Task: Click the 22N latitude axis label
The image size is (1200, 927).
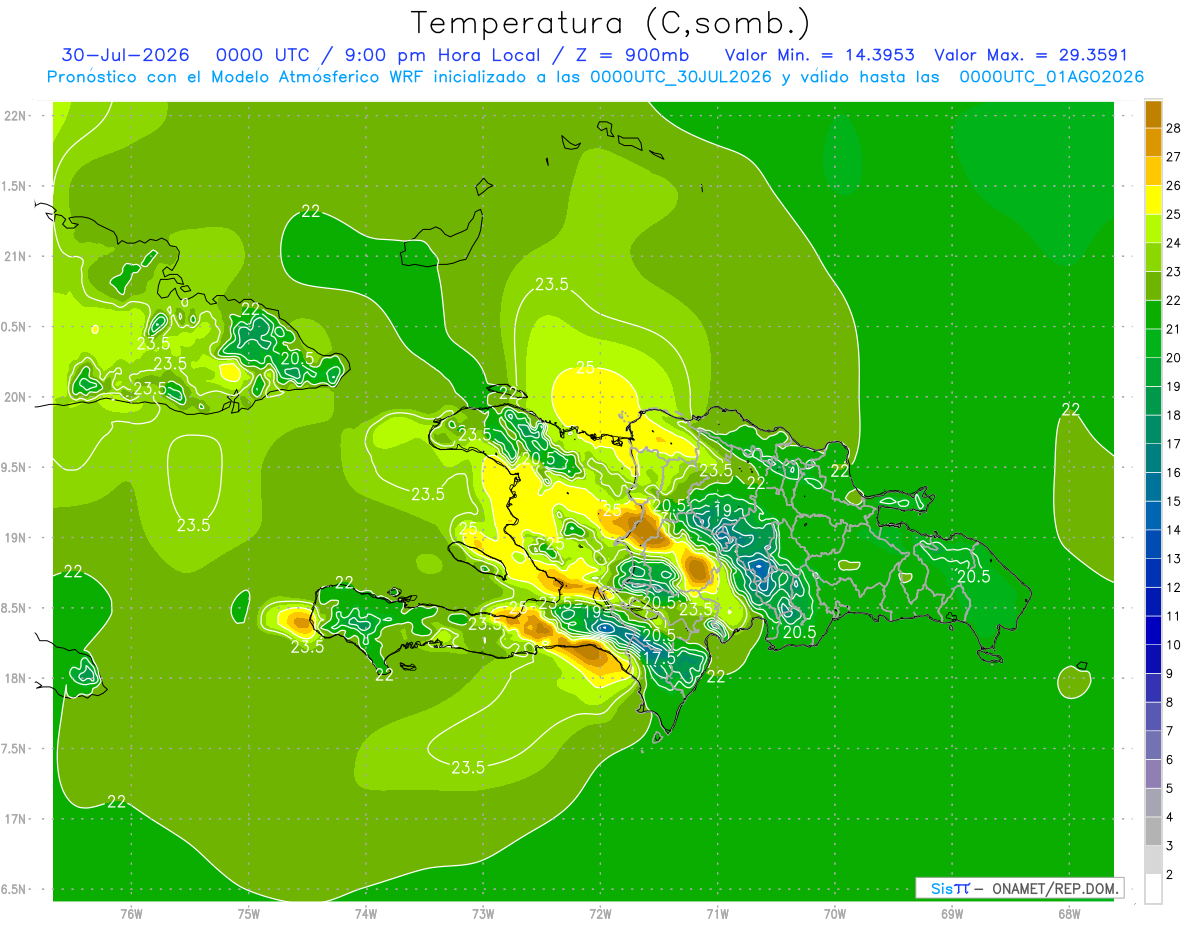Action: (15, 115)
